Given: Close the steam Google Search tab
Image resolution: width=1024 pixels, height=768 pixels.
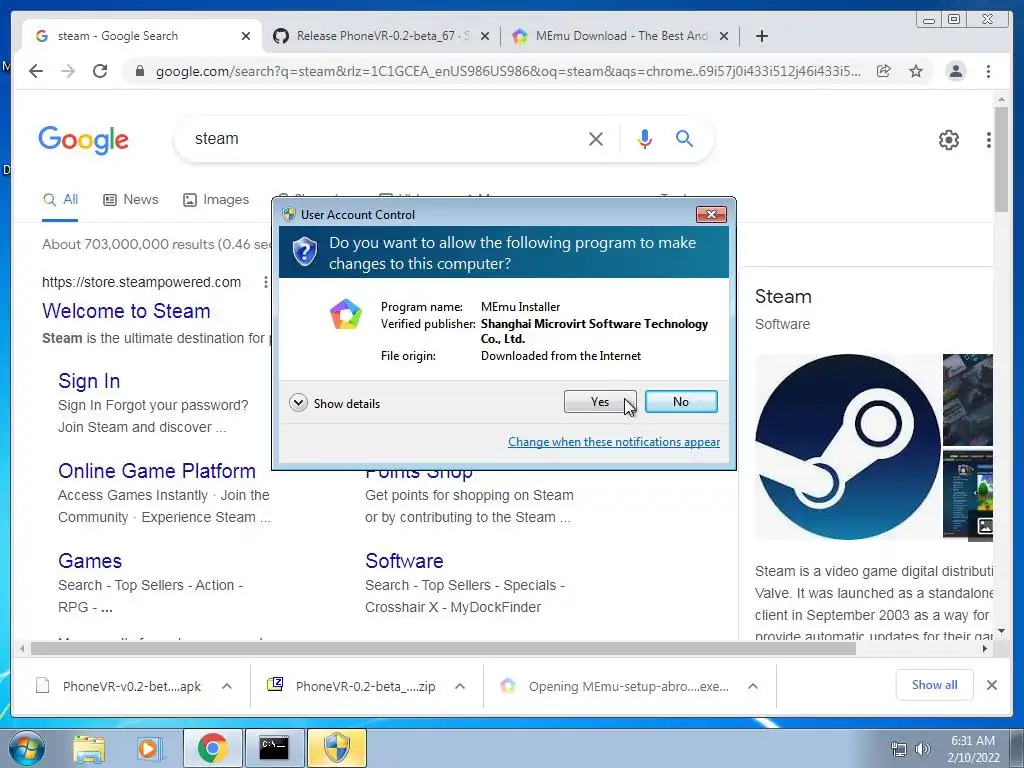Looking at the screenshot, I should [246, 36].
